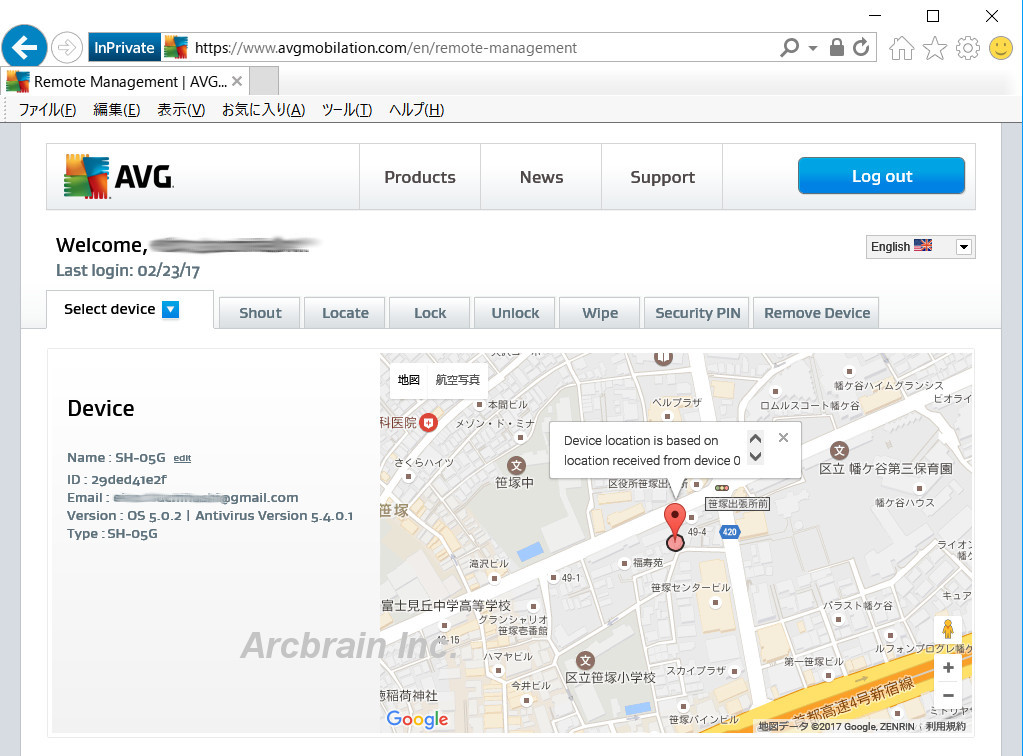Click the smiley feedback icon

pos(1001,48)
